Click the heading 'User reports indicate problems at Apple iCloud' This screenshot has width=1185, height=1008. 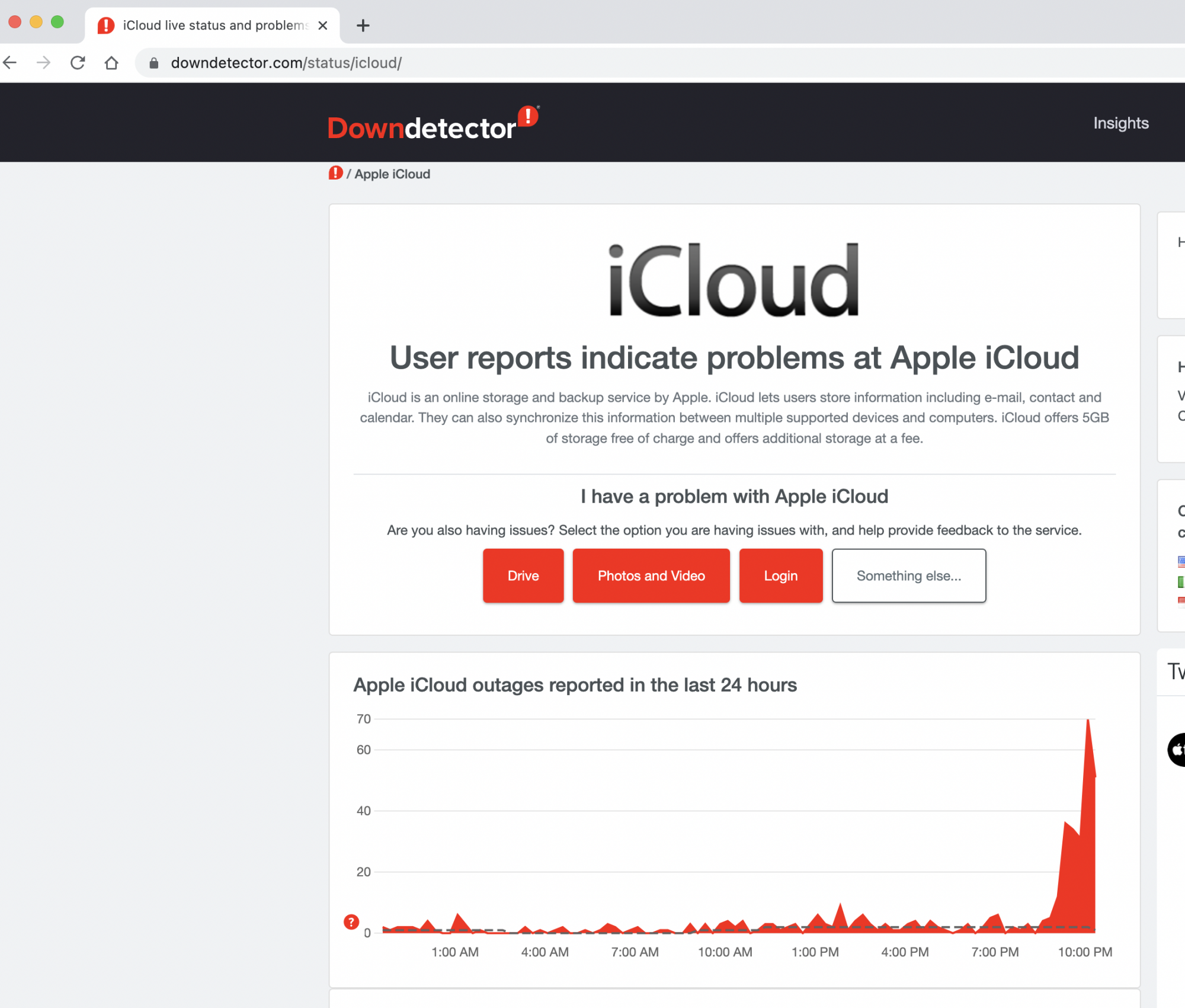(734, 358)
